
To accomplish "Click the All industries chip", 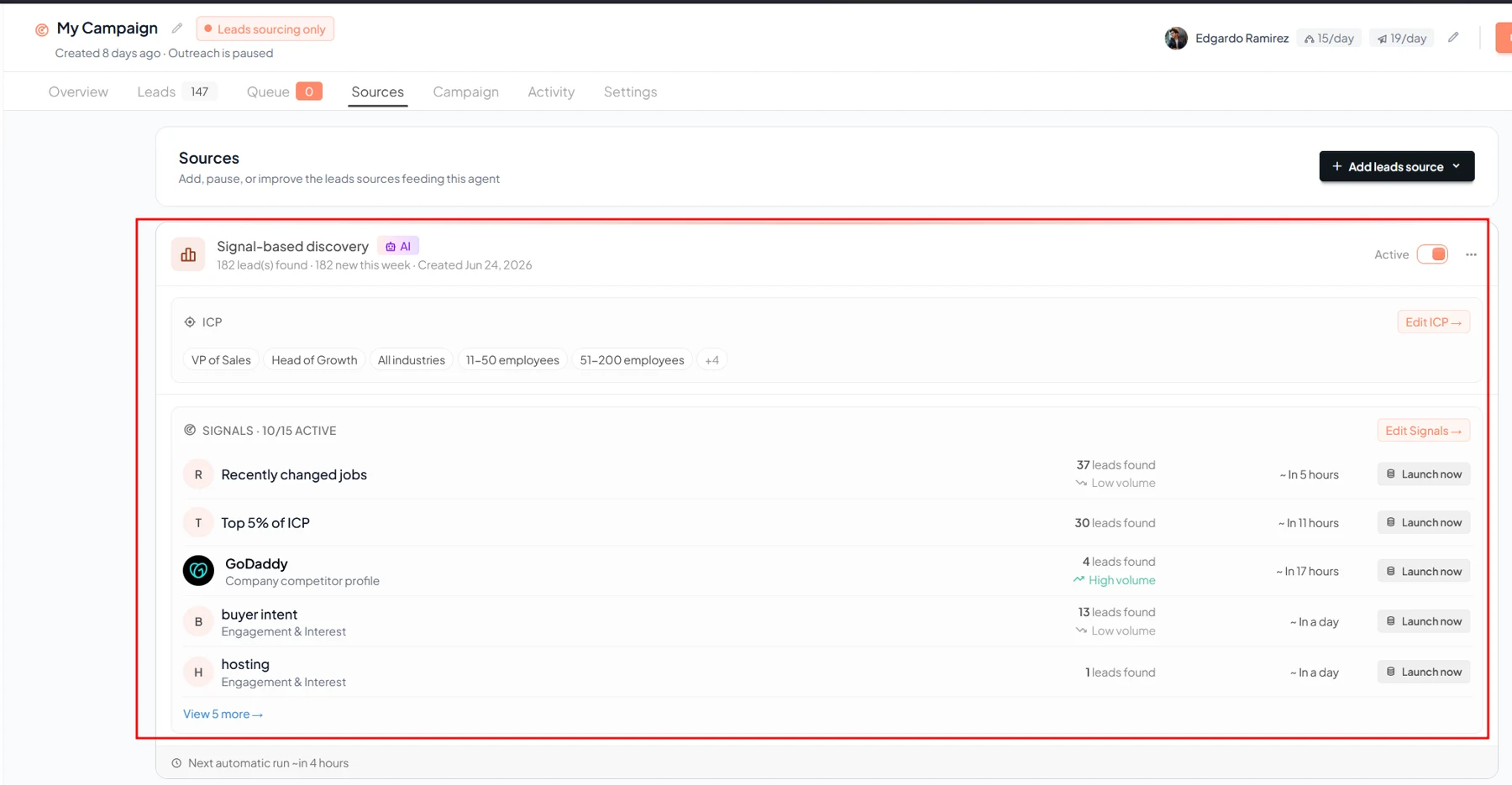I will click(412, 360).
